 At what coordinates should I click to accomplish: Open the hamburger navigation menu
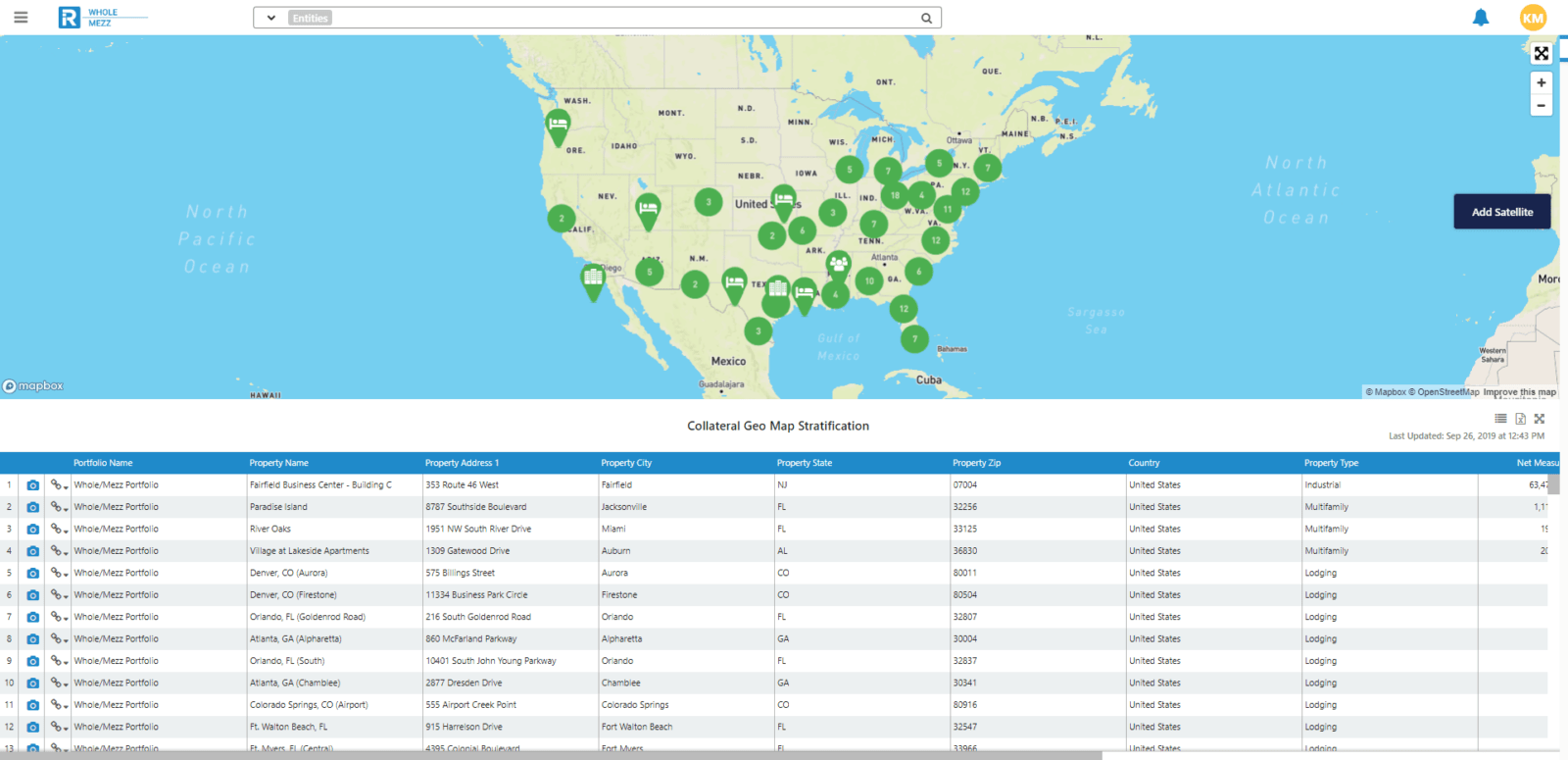pyautogui.click(x=21, y=18)
